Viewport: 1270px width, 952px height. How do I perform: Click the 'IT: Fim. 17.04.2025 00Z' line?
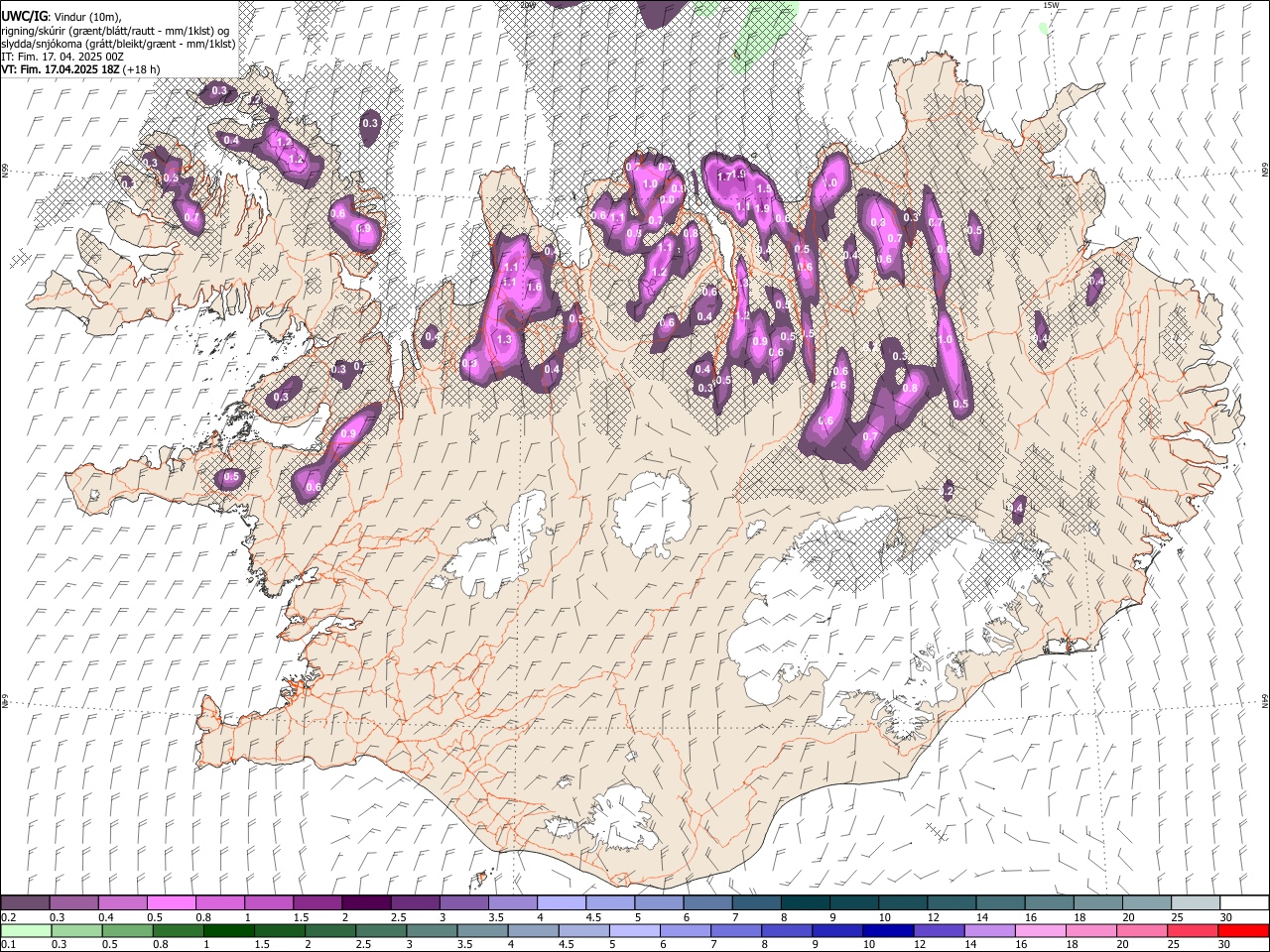[x=63, y=57]
